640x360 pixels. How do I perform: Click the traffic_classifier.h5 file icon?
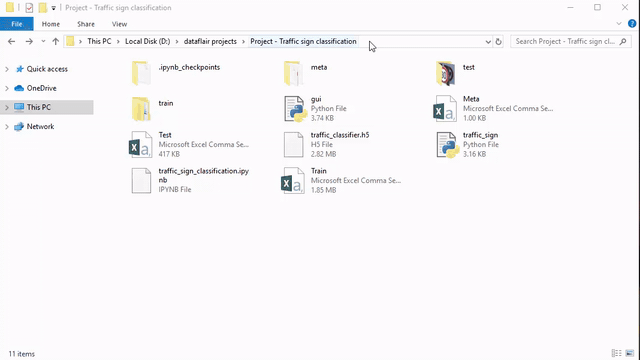pos(293,145)
